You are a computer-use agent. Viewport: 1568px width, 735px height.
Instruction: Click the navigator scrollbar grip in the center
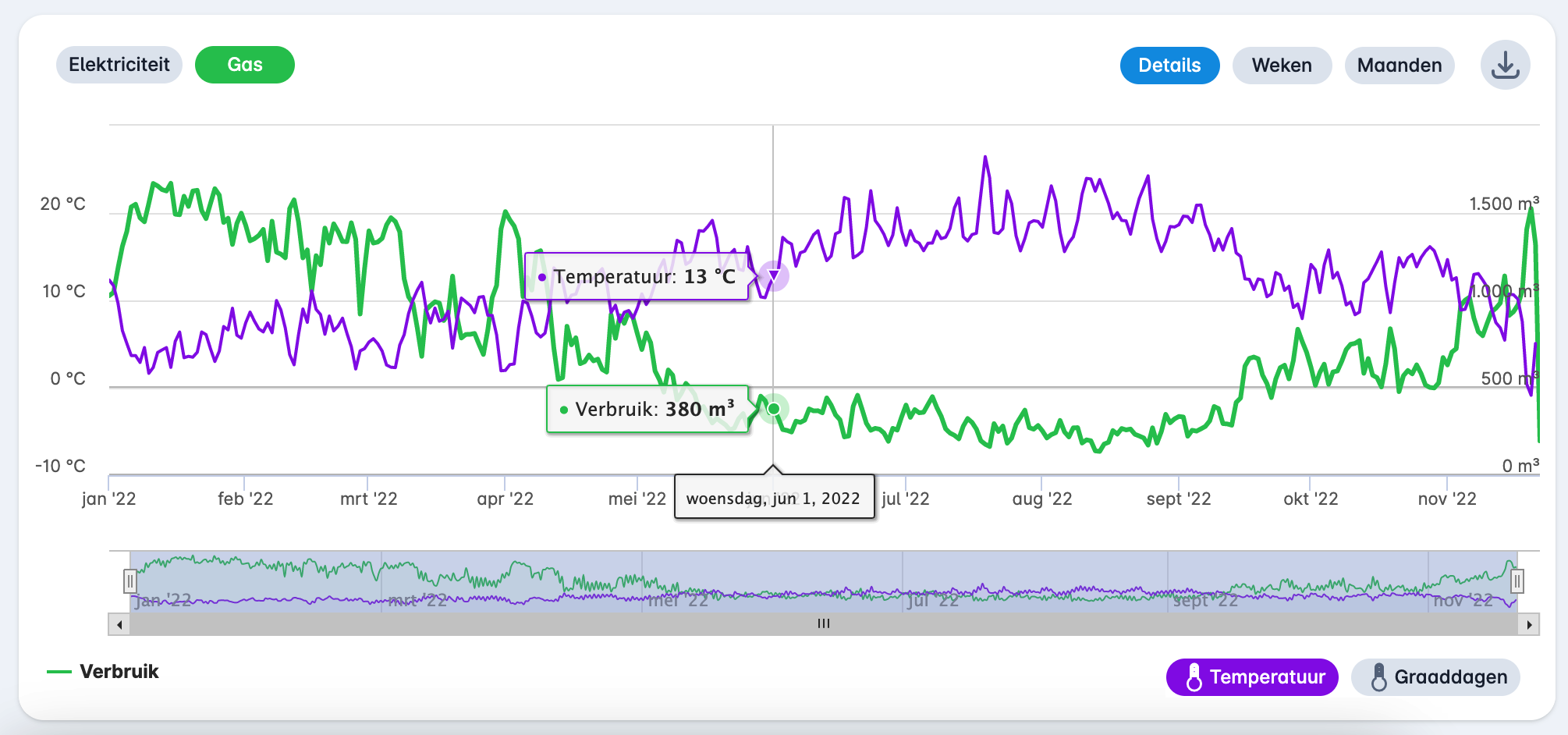coord(824,624)
